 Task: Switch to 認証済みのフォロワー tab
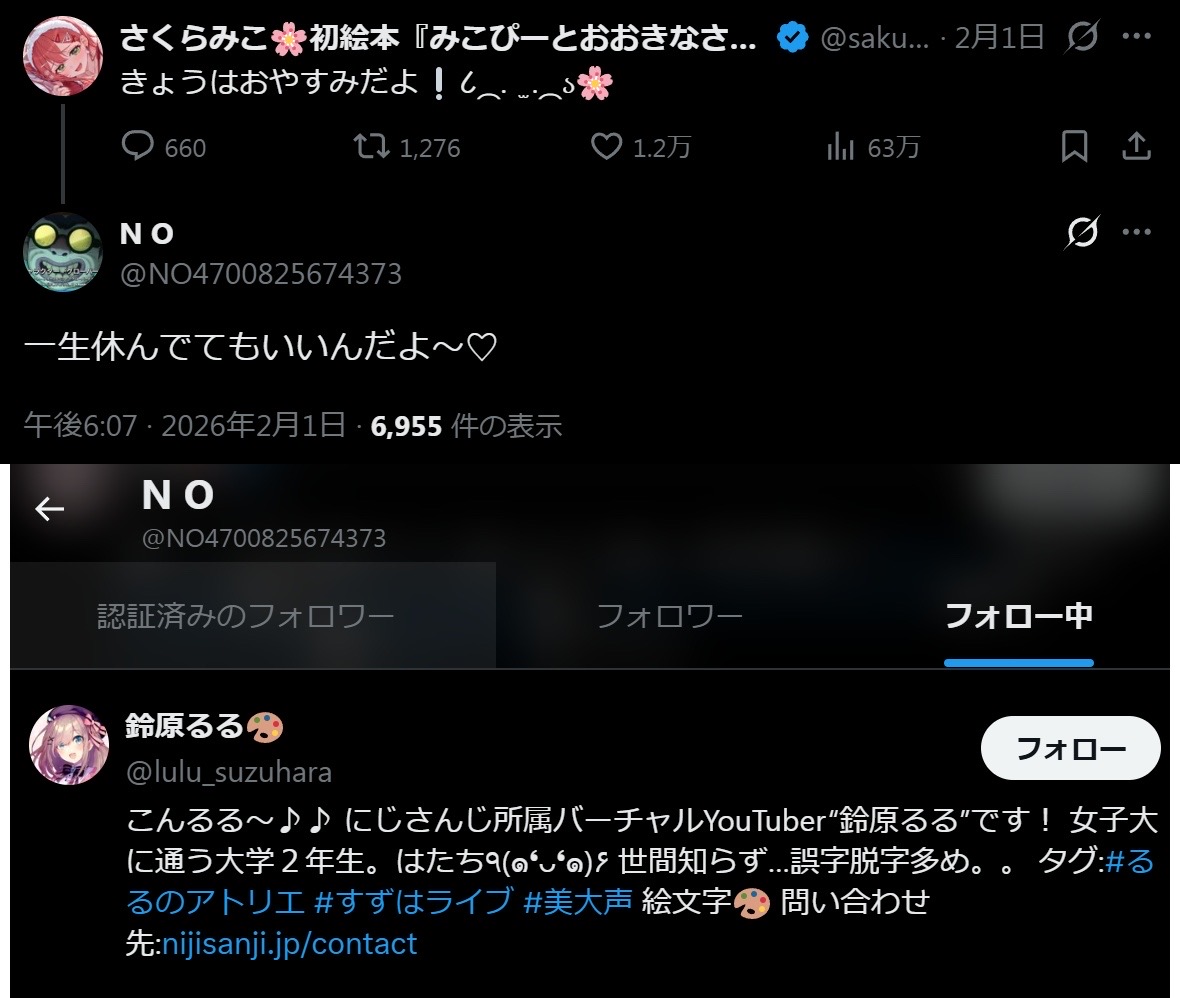[245, 616]
